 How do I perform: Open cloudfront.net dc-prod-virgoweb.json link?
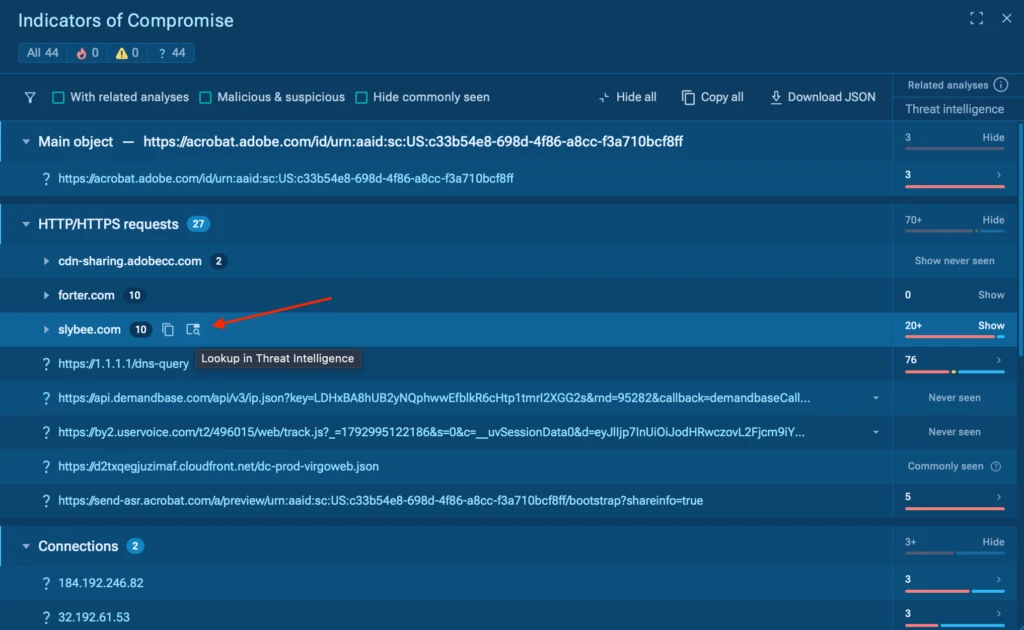tap(218, 466)
